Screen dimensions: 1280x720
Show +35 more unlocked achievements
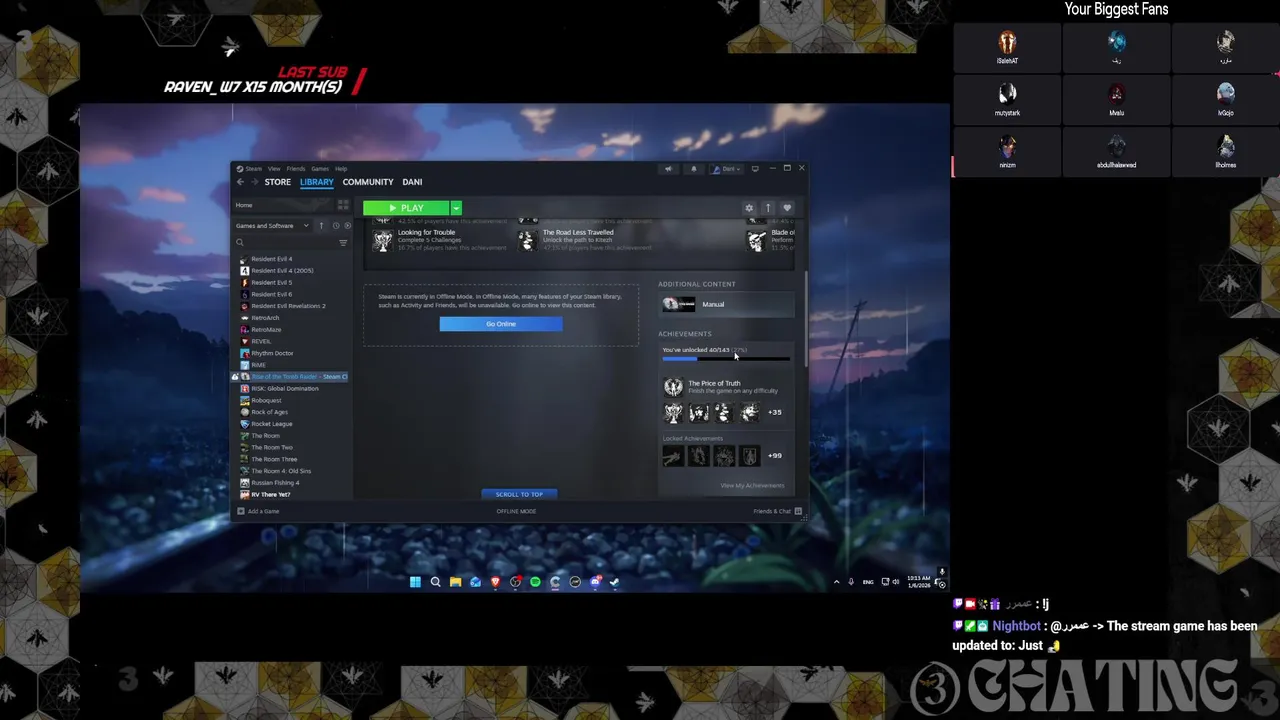(775, 412)
